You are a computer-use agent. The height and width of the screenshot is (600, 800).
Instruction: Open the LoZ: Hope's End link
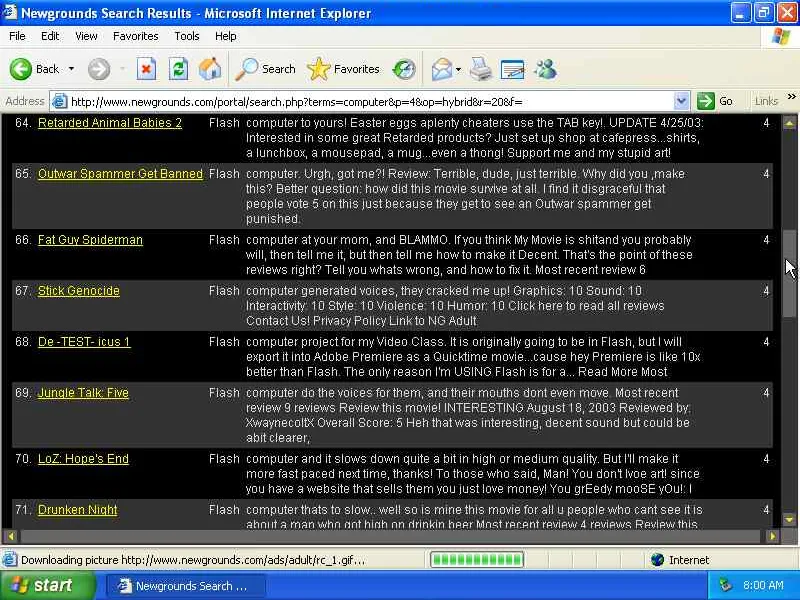click(83, 459)
